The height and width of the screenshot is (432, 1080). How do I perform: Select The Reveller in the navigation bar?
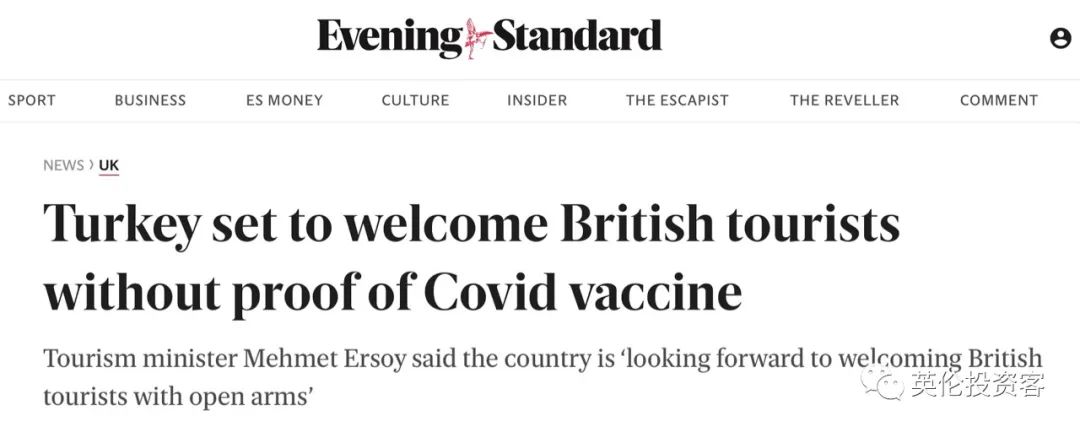pos(844,100)
